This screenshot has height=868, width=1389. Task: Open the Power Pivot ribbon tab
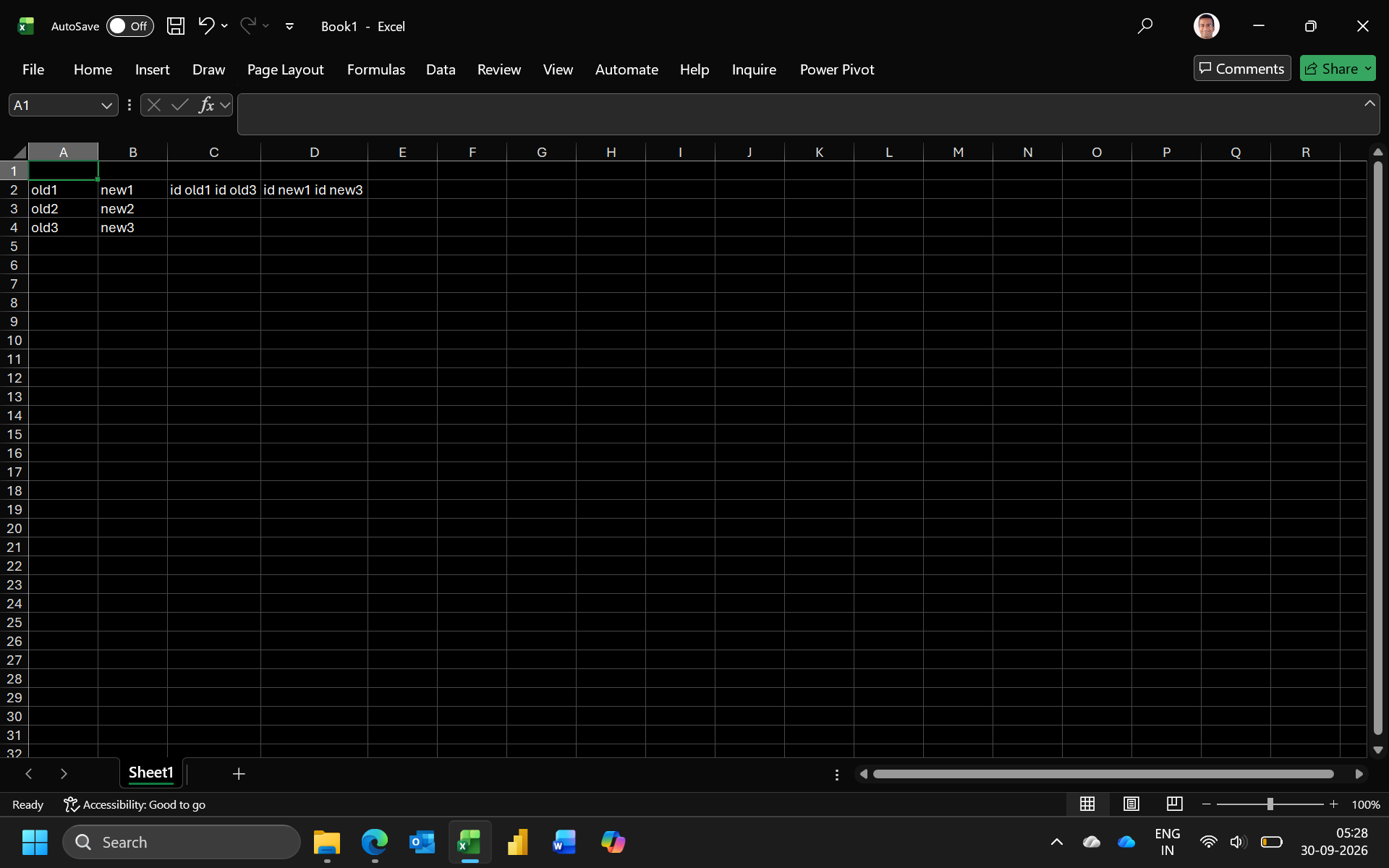click(x=837, y=69)
